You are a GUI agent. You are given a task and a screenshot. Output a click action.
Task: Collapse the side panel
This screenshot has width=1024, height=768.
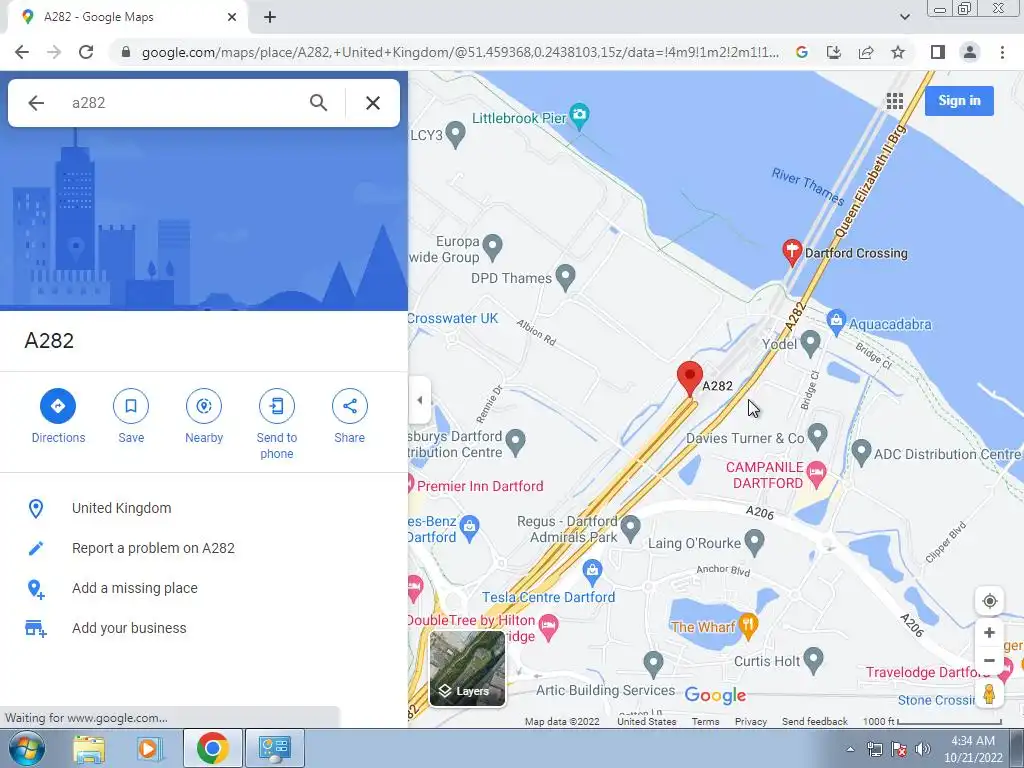[x=419, y=400]
